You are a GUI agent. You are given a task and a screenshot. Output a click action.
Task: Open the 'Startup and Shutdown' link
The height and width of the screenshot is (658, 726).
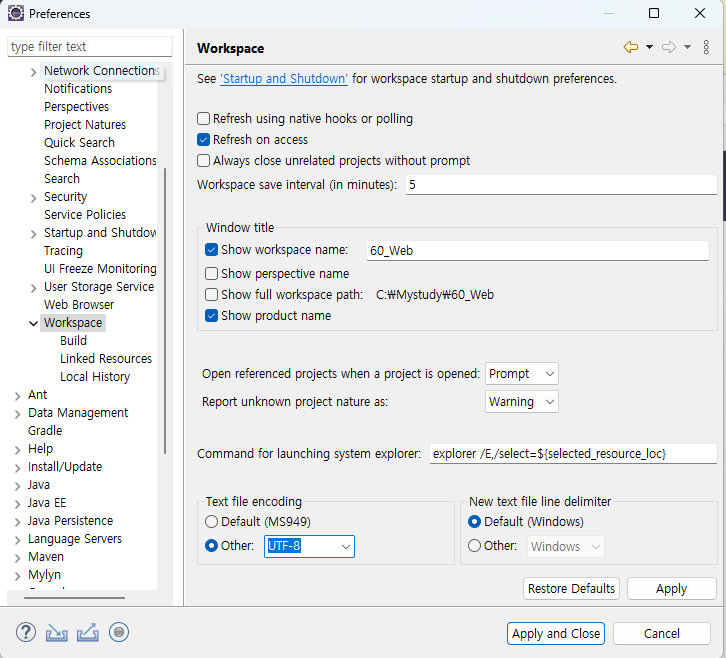point(284,79)
